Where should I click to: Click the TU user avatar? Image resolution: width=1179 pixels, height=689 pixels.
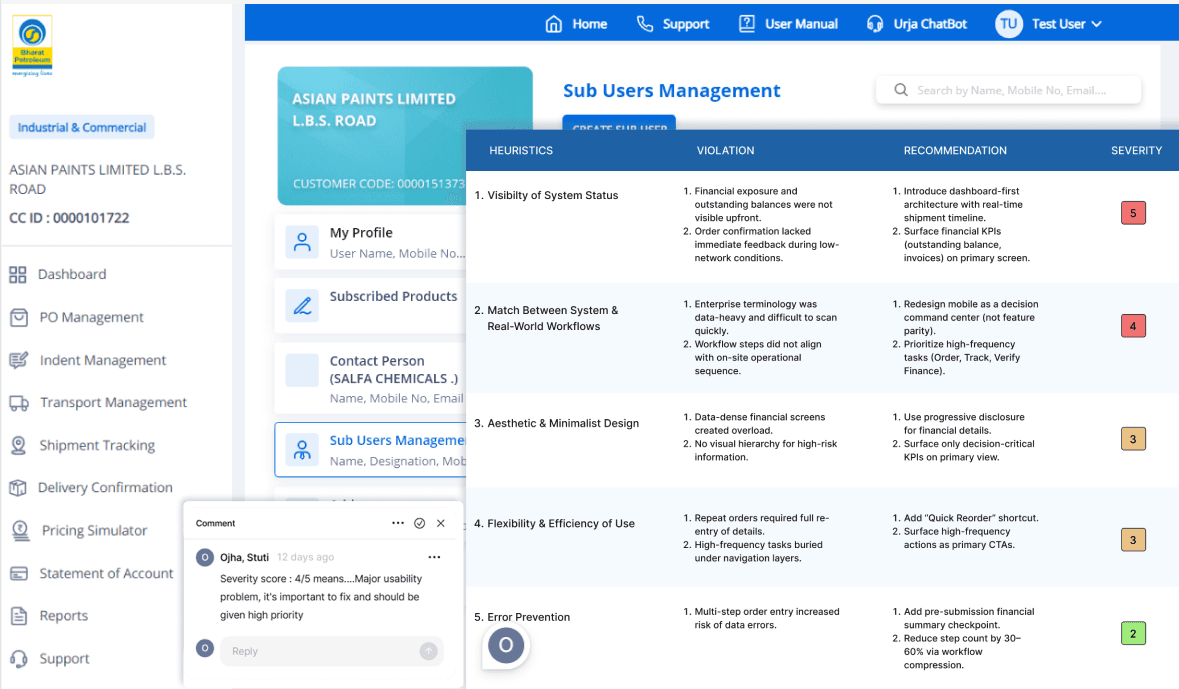tap(1008, 24)
